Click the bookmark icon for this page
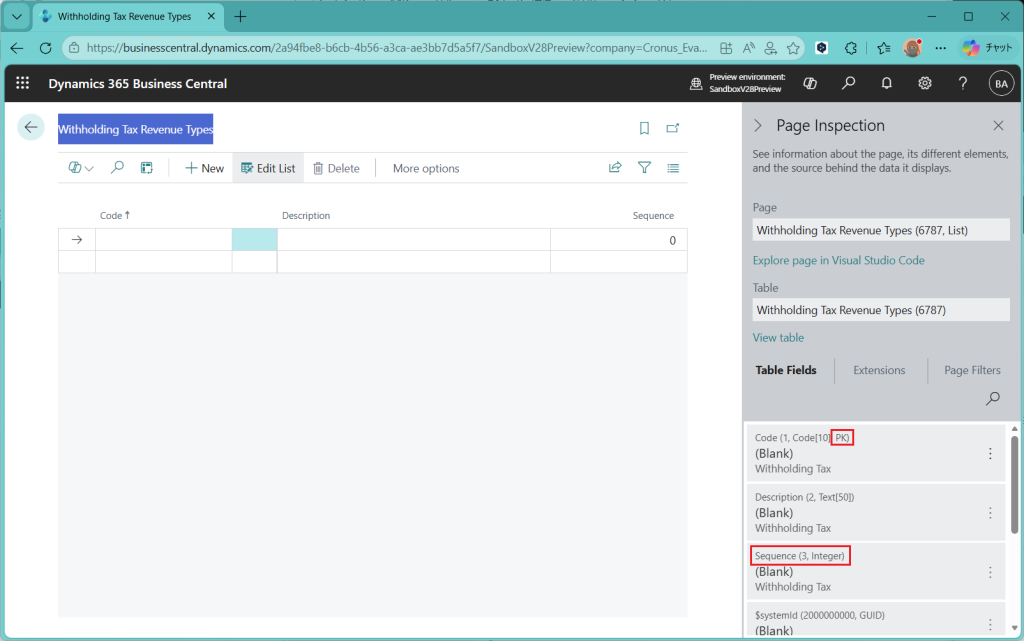The image size is (1024, 641). tap(644, 128)
